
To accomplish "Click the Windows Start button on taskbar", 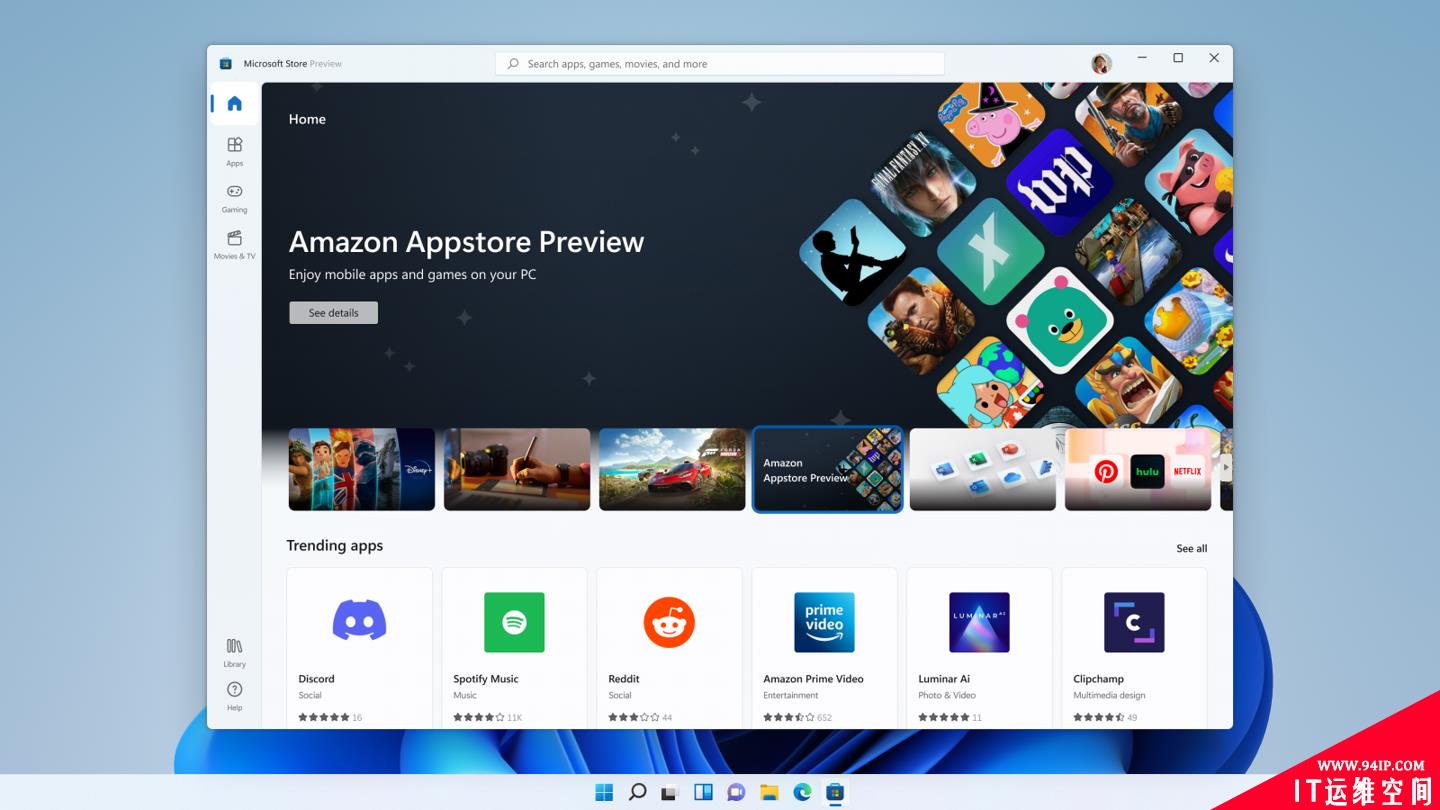I will 604,792.
